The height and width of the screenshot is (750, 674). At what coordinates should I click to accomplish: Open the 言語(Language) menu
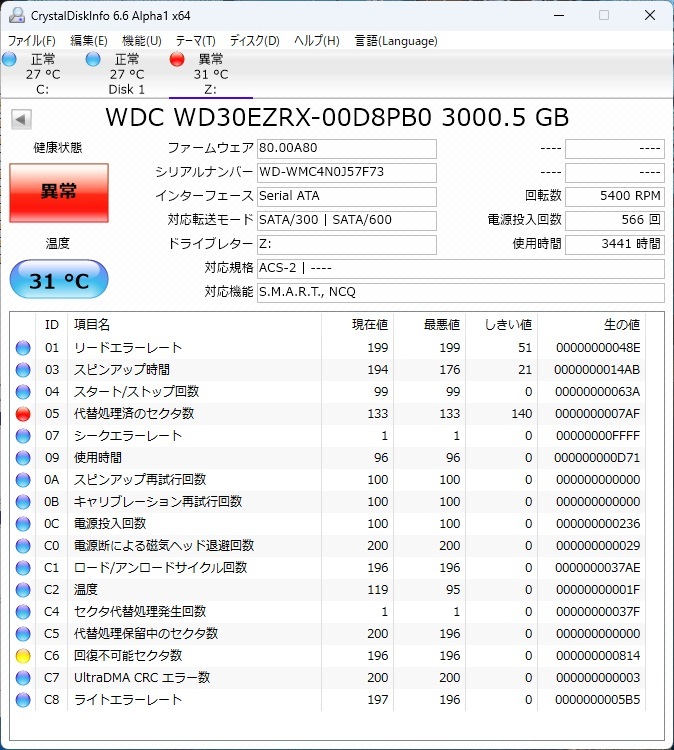click(x=396, y=41)
